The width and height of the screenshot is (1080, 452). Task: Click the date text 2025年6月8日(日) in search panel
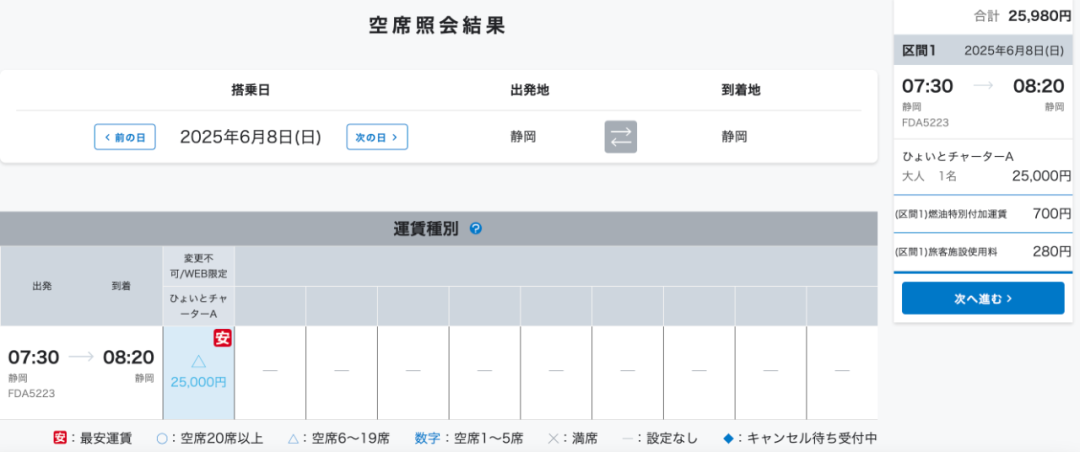pyautogui.click(x=251, y=137)
